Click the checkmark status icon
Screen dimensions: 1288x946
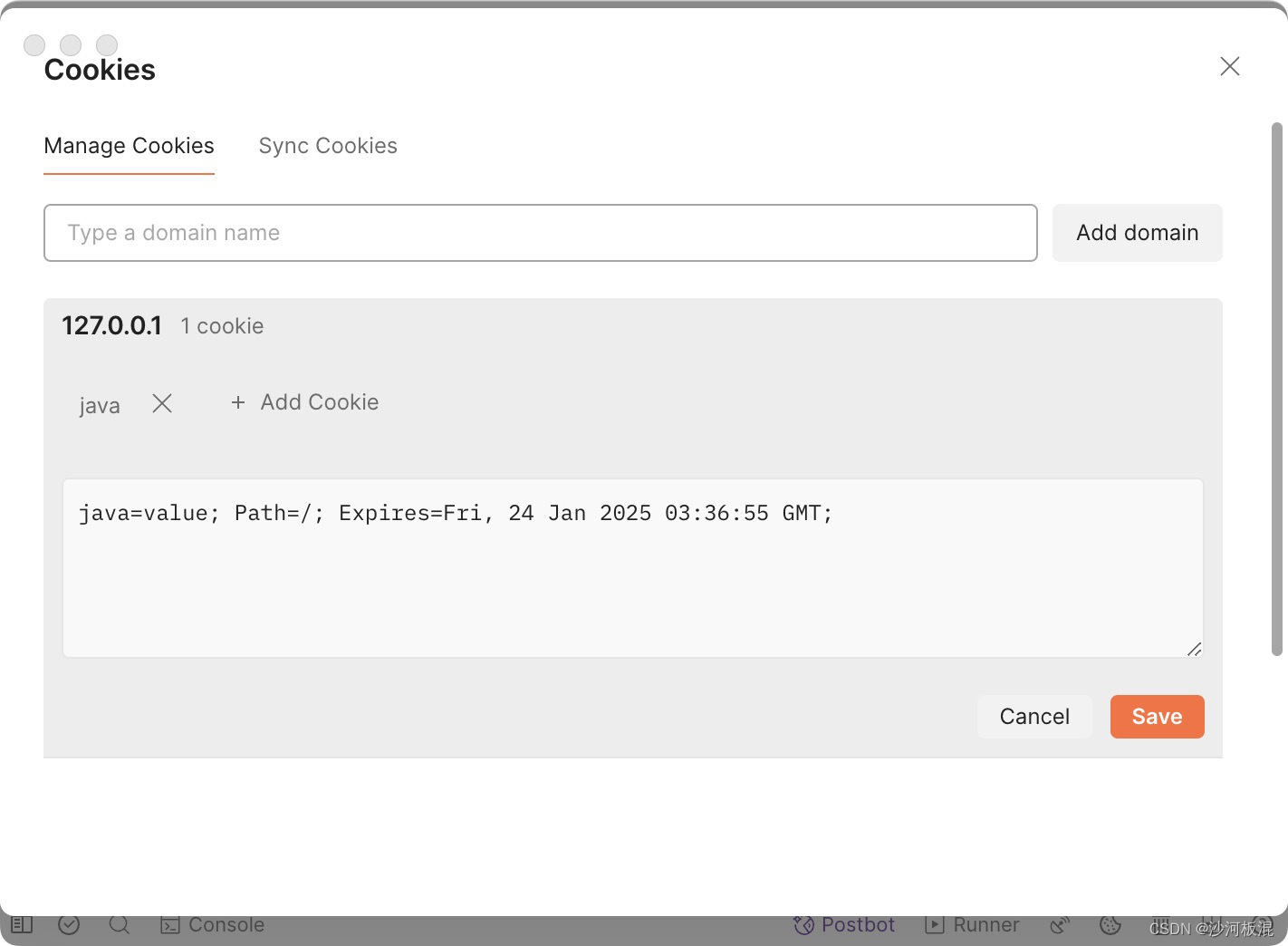click(x=70, y=924)
